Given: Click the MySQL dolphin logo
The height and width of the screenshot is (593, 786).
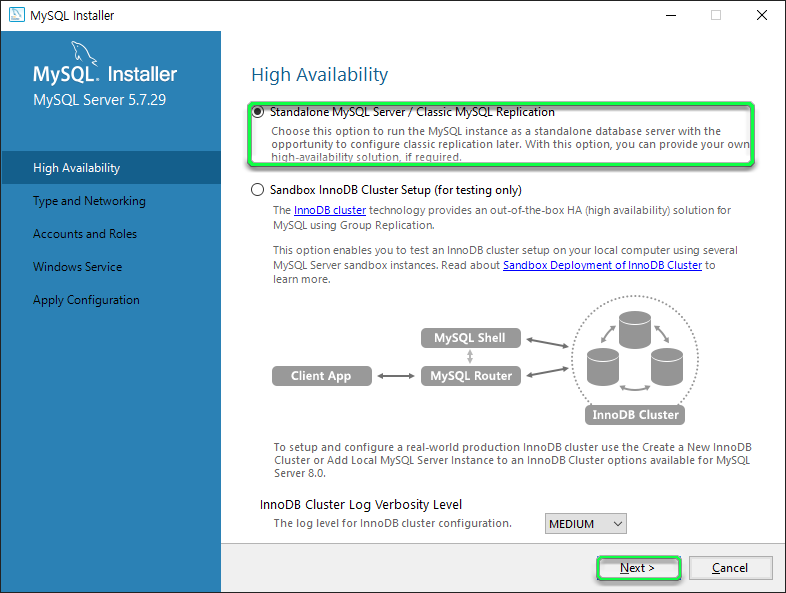Looking at the screenshot, I should coord(84,53).
